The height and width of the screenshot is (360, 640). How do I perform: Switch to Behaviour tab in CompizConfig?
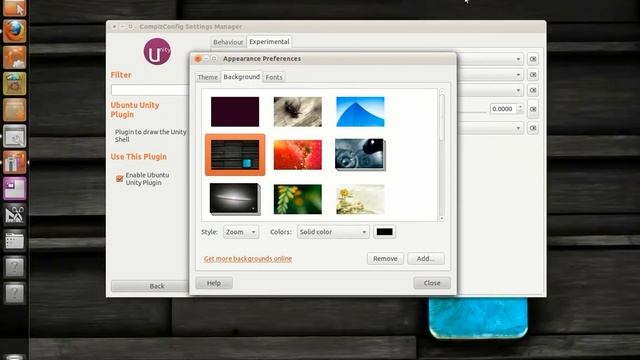(228, 42)
